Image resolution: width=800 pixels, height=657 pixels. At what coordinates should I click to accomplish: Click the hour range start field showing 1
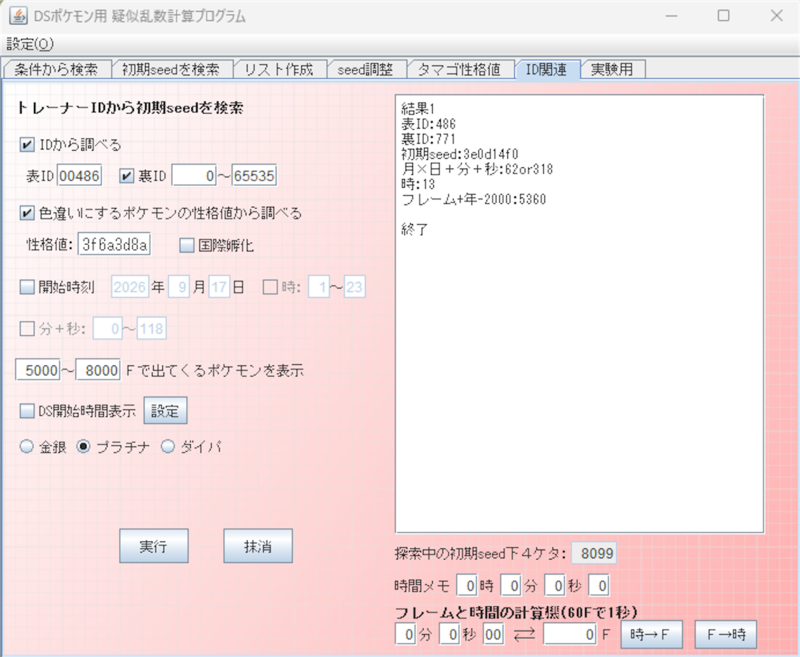tap(319, 287)
